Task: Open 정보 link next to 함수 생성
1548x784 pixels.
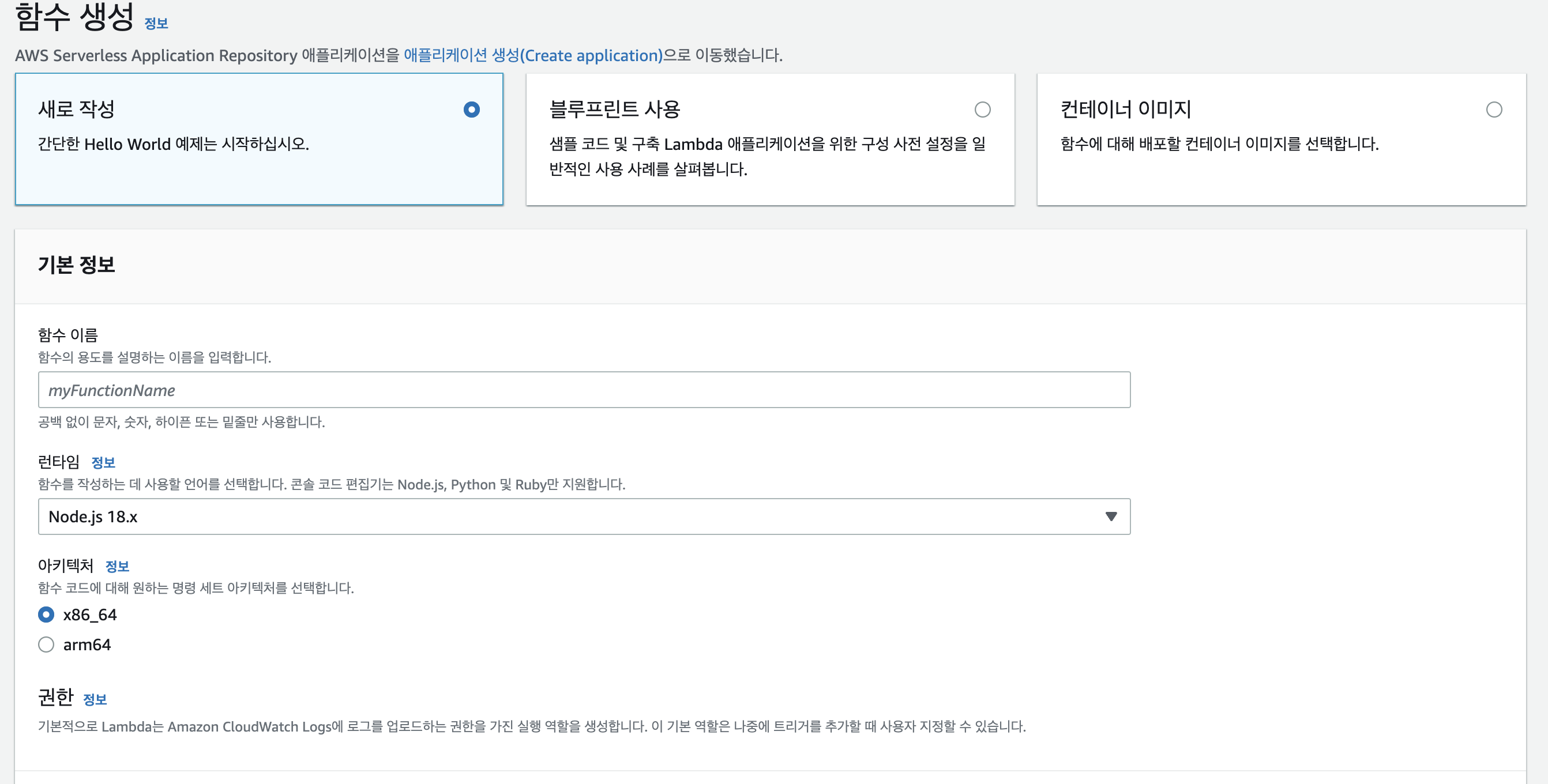Action: point(156,24)
